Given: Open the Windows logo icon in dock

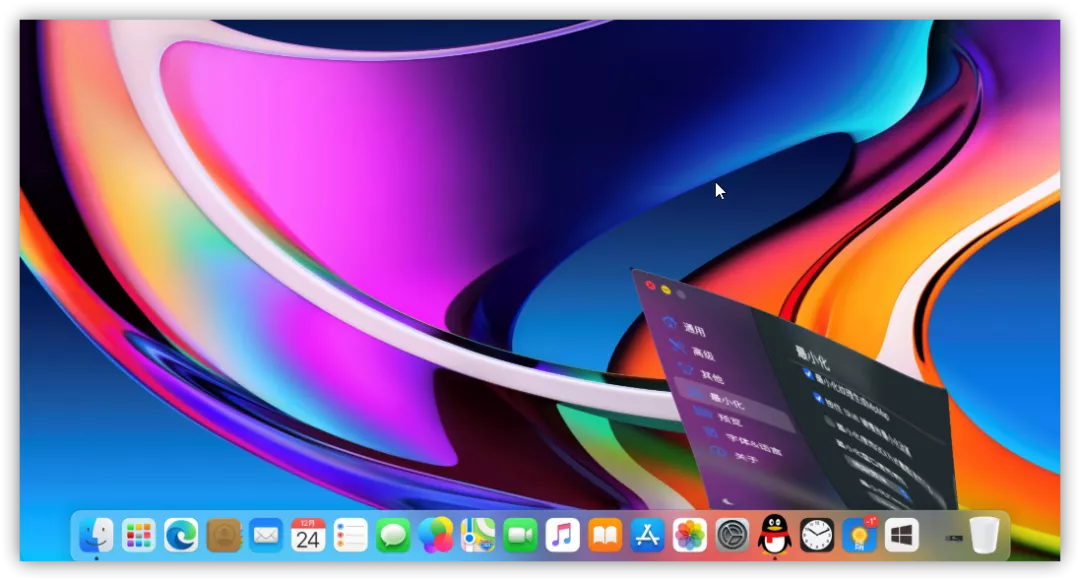Looking at the screenshot, I should (x=902, y=535).
